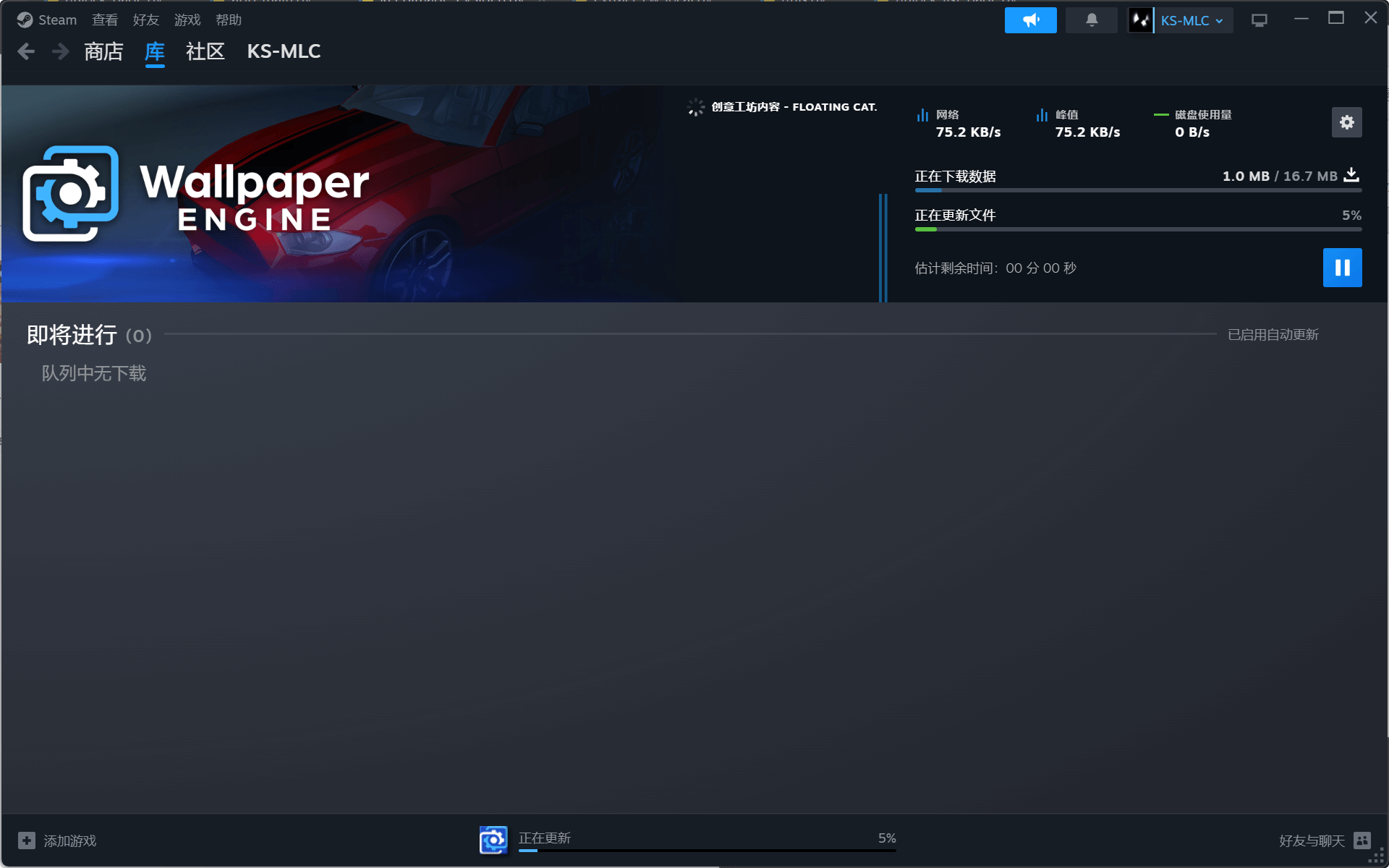The image size is (1389, 868).
Task: Switch to the 商店 tab
Action: (103, 51)
